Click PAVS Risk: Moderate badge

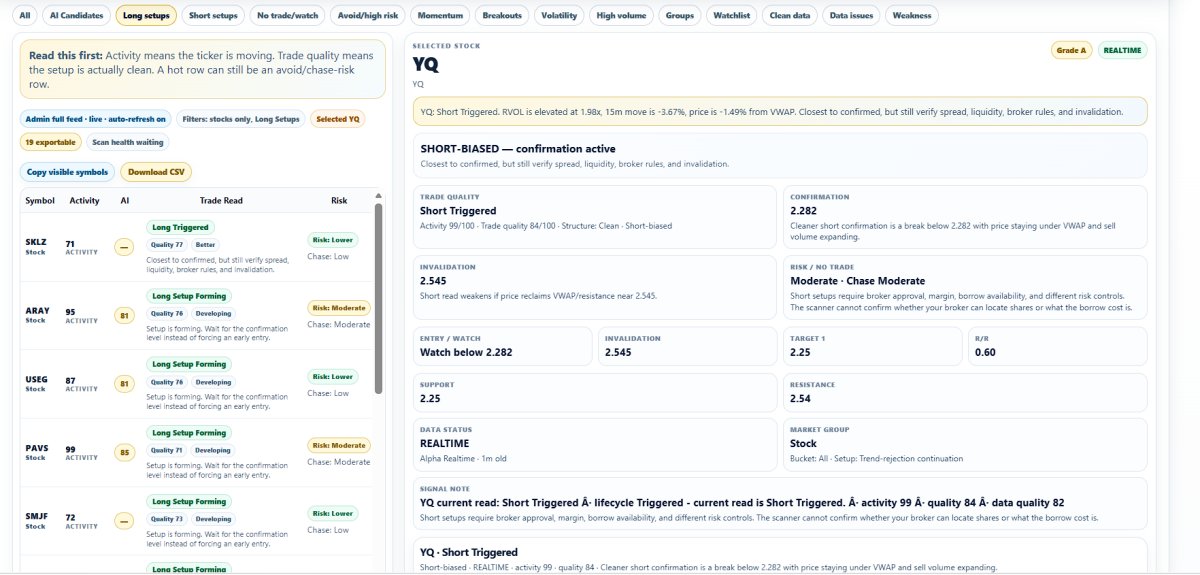pos(339,445)
